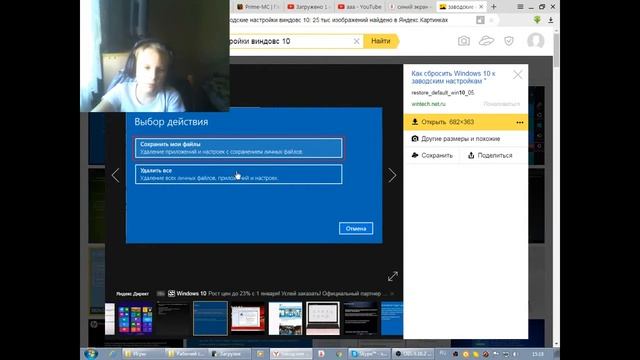This screenshot has height=360, width=640.
Task: Open the Рабочий taskbar folder item
Action: click(186, 354)
